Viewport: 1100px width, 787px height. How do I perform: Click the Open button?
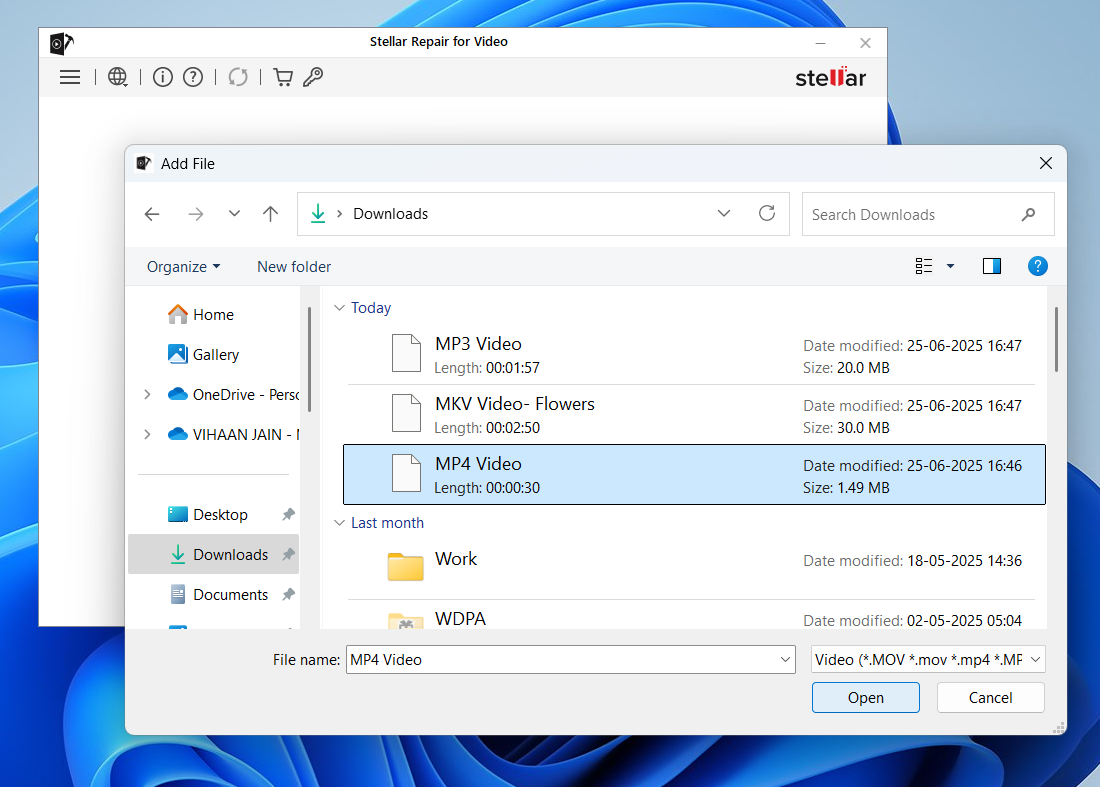coord(866,698)
